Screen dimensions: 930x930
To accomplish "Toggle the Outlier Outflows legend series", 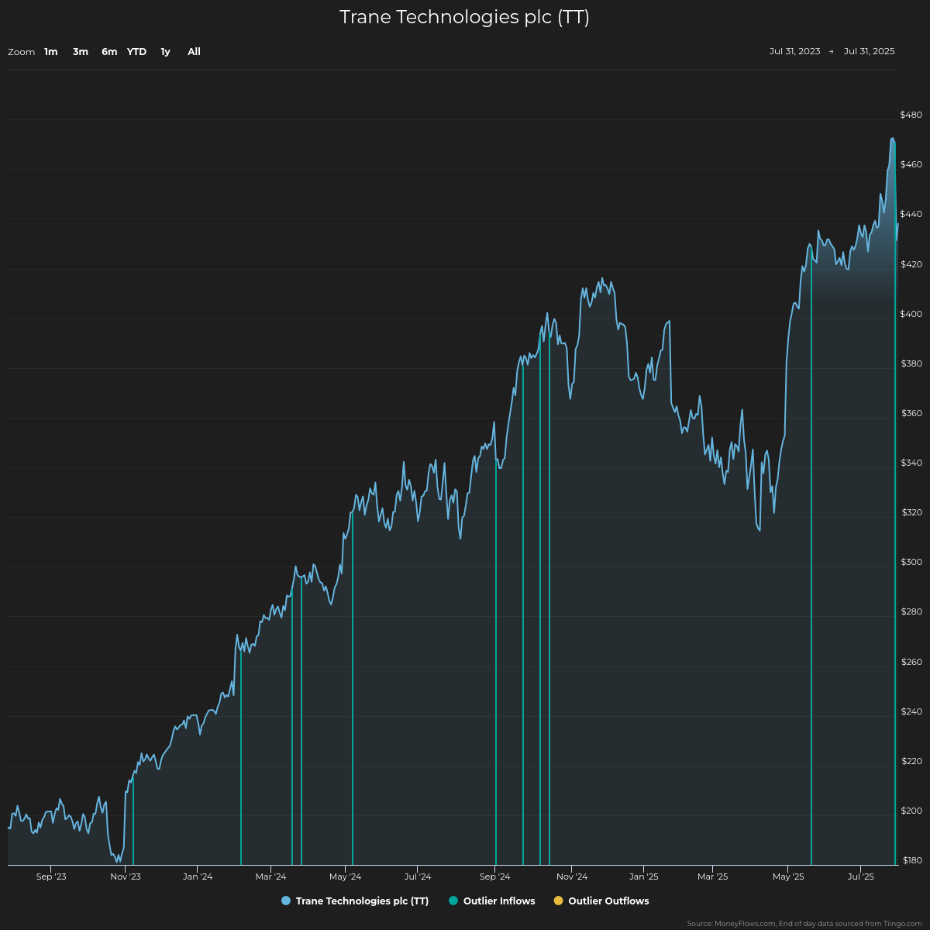I will [x=601, y=901].
